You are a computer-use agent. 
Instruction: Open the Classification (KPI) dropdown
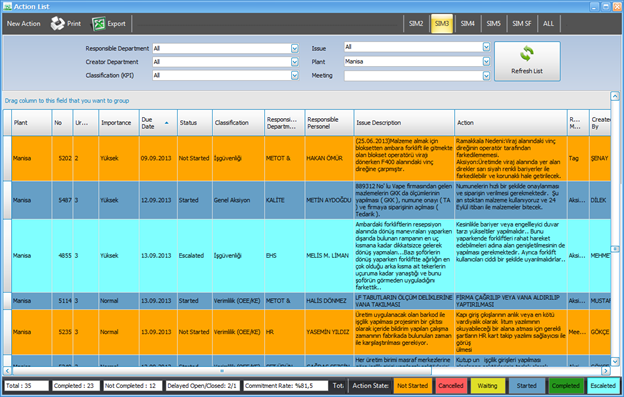294,75
